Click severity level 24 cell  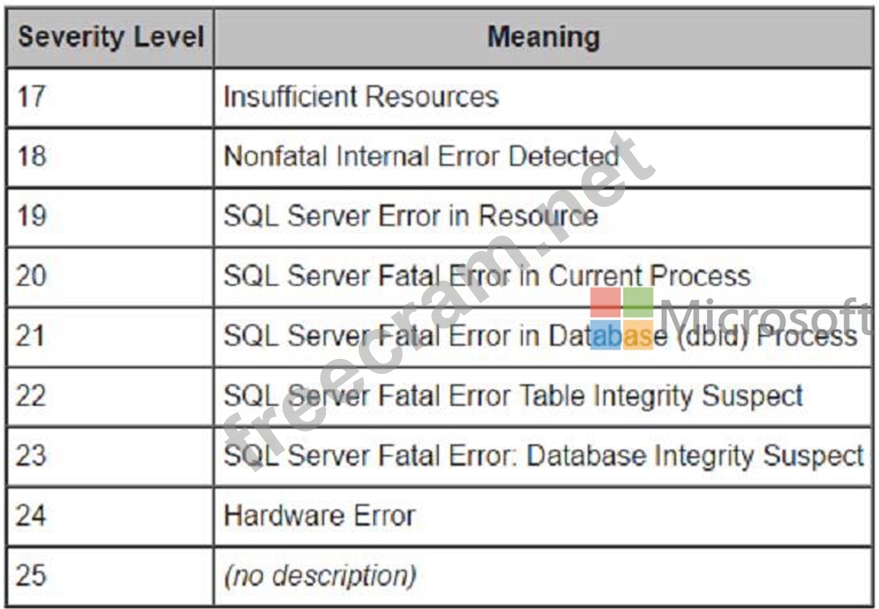[110, 516]
